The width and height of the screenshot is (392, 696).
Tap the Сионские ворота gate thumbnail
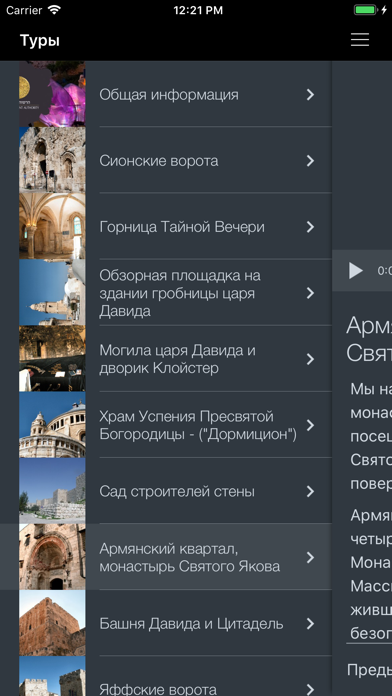pyautogui.click(x=52, y=160)
